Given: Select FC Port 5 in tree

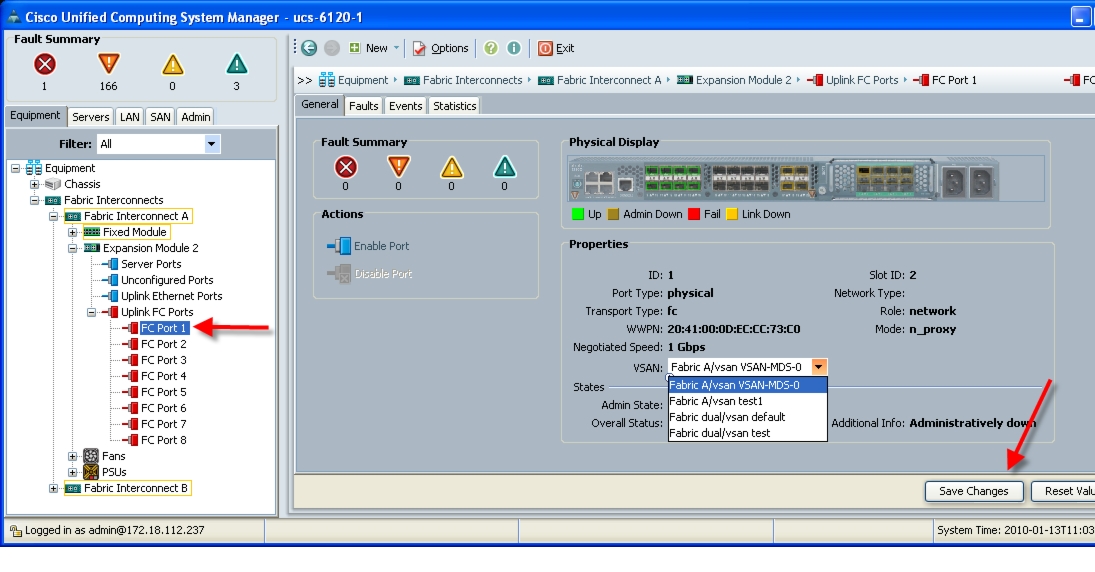Looking at the screenshot, I should [x=163, y=393].
